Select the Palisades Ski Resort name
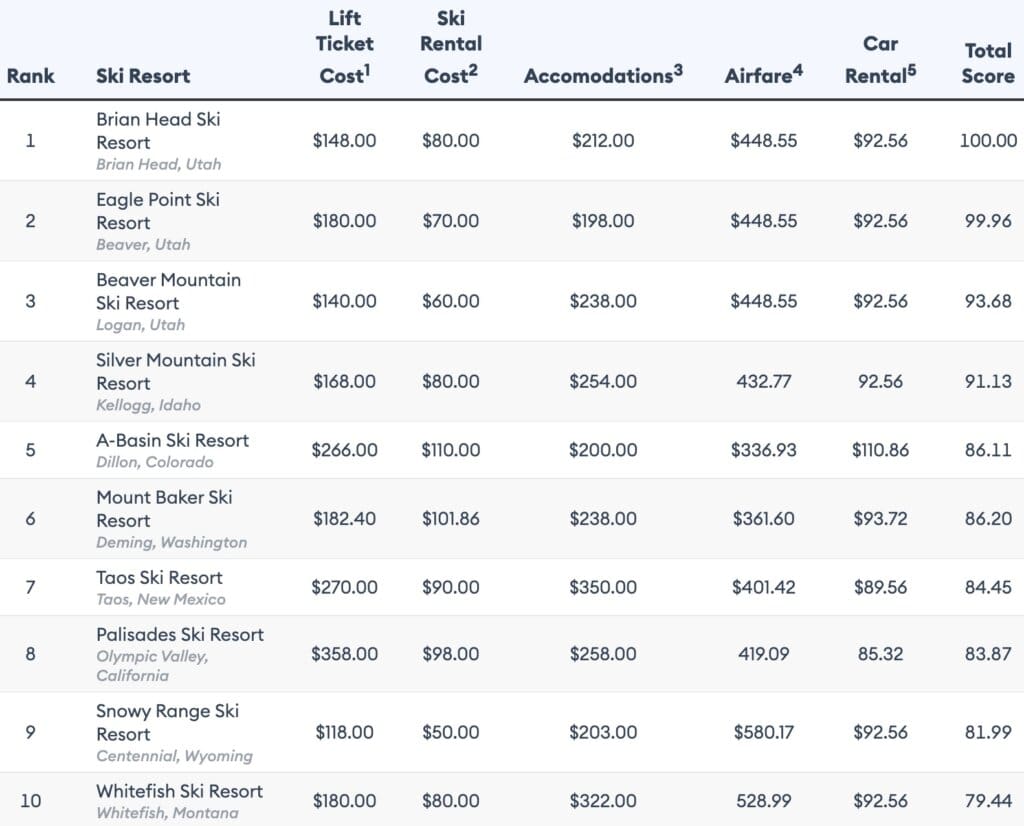This screenshot has height=826, width=1024. point(179,634)
